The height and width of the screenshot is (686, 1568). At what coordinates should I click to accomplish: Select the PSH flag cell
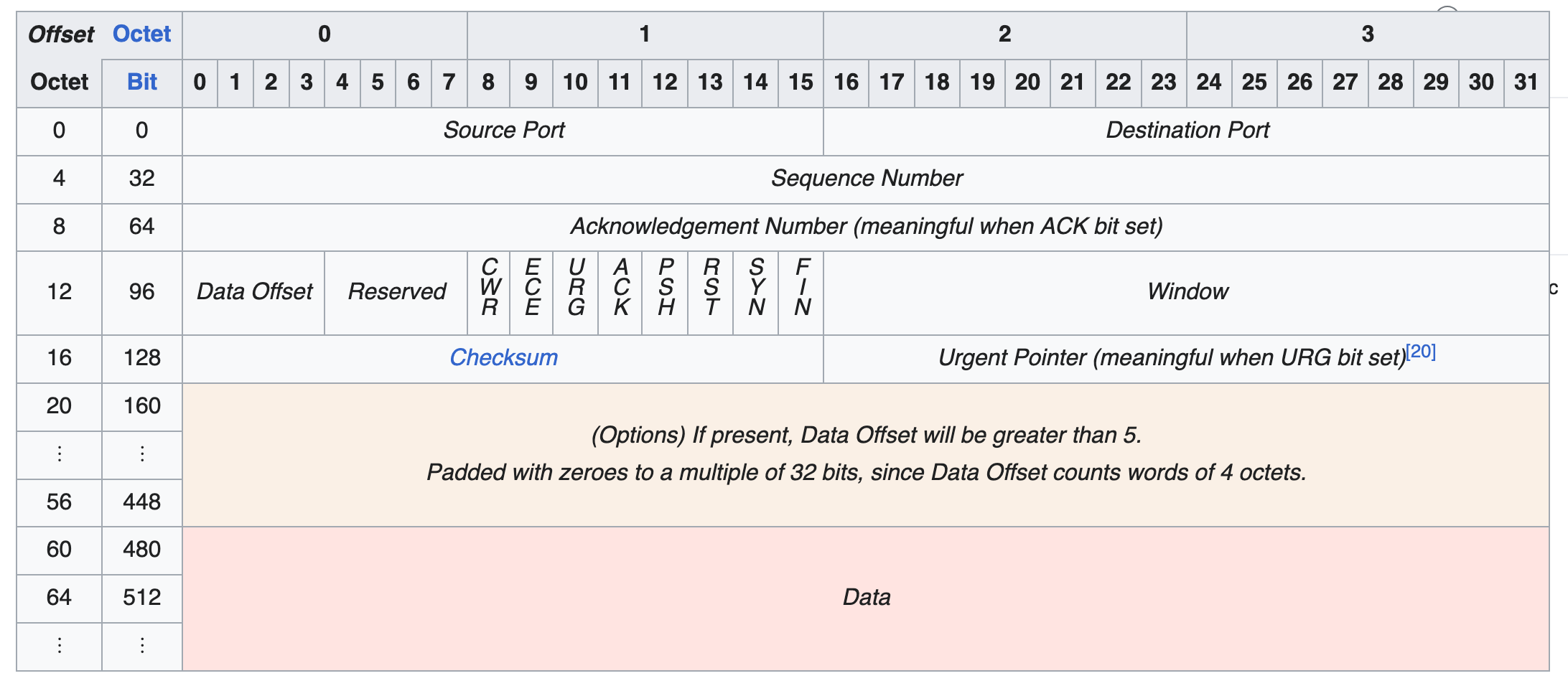coord(665,291)
